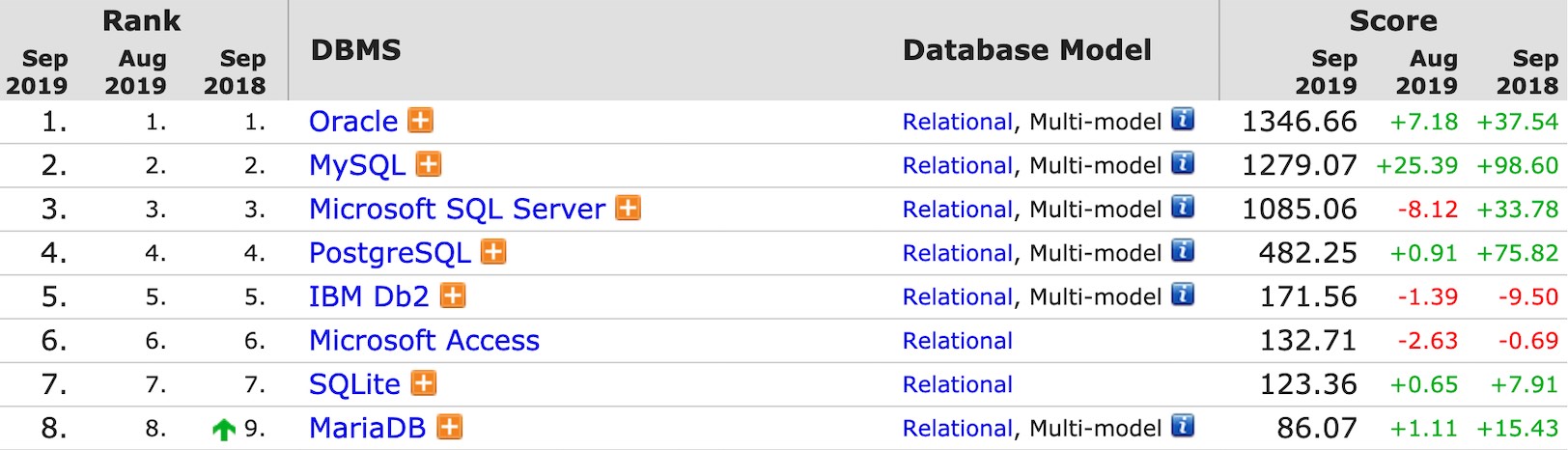Click the info icon in the Oracle row

point(1183,120)
